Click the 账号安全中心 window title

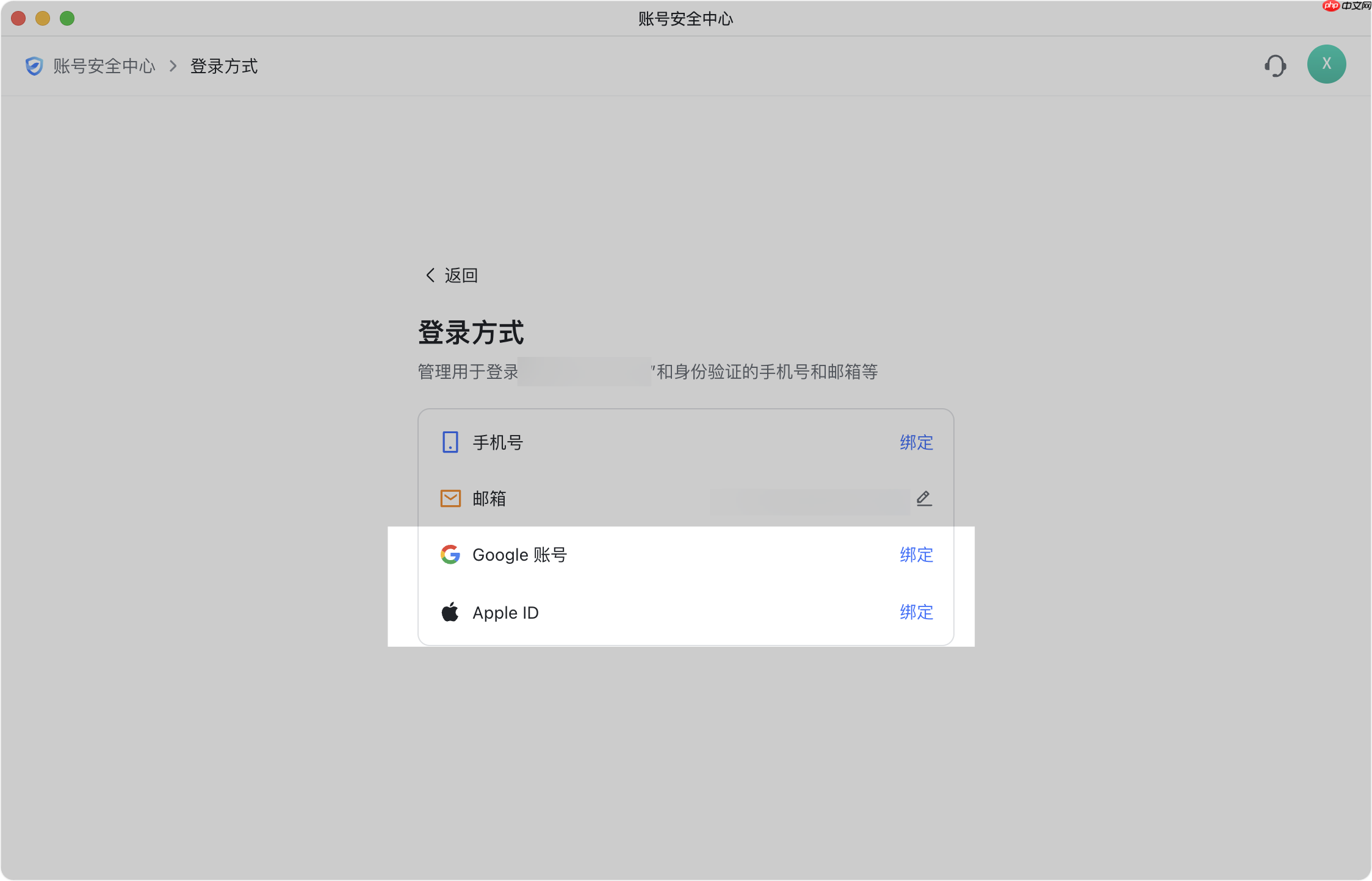click(x=685, y=19)
